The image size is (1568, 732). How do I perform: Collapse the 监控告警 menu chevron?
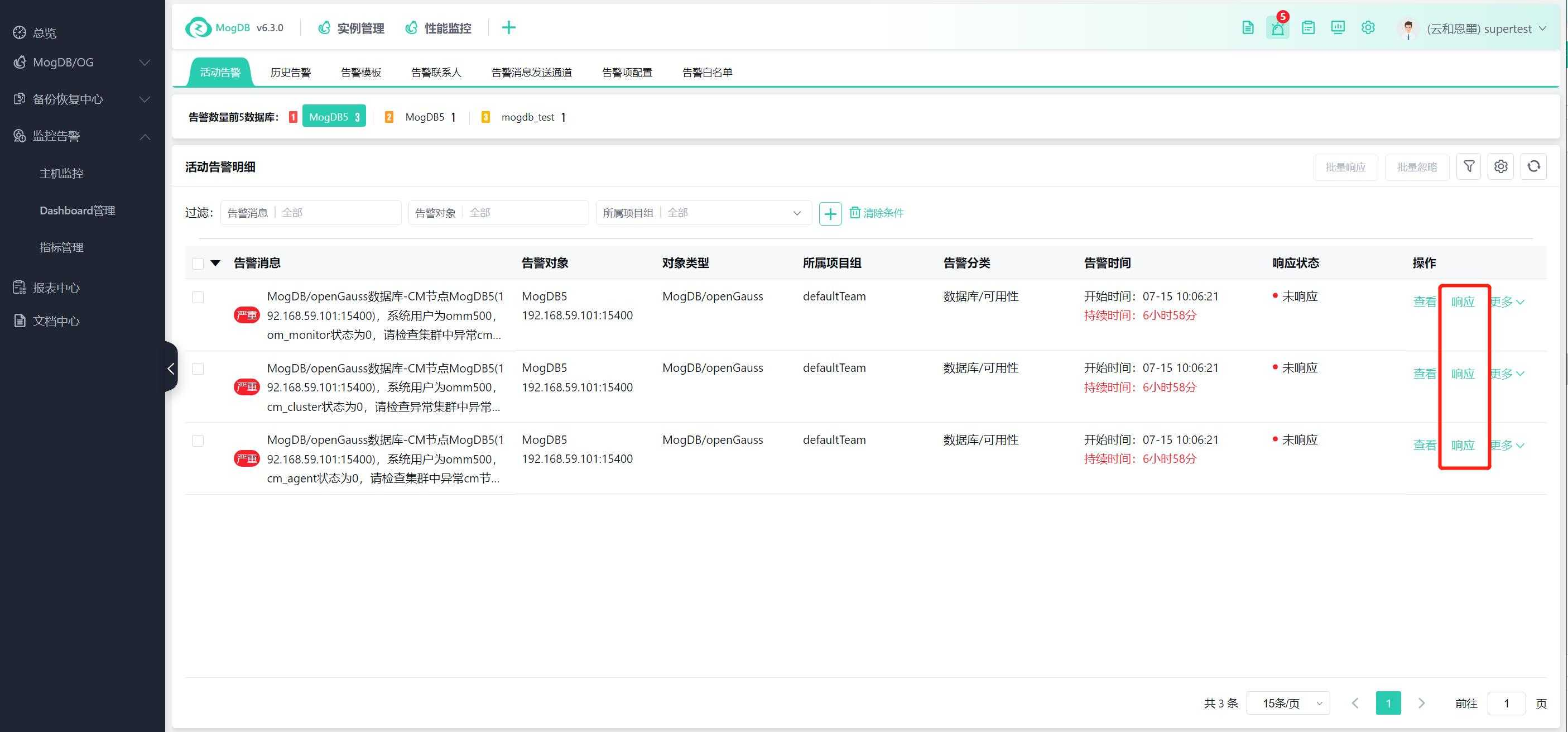[x=145, y=136]
